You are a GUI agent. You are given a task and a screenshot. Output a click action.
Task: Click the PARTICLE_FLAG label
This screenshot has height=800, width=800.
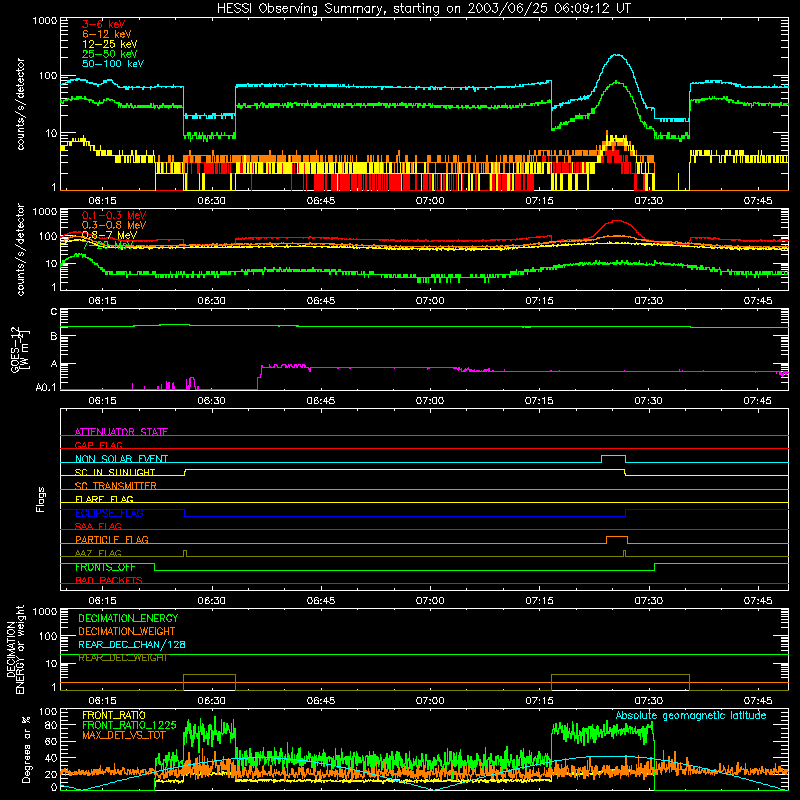pyautogui.click(x=112, y=539)
